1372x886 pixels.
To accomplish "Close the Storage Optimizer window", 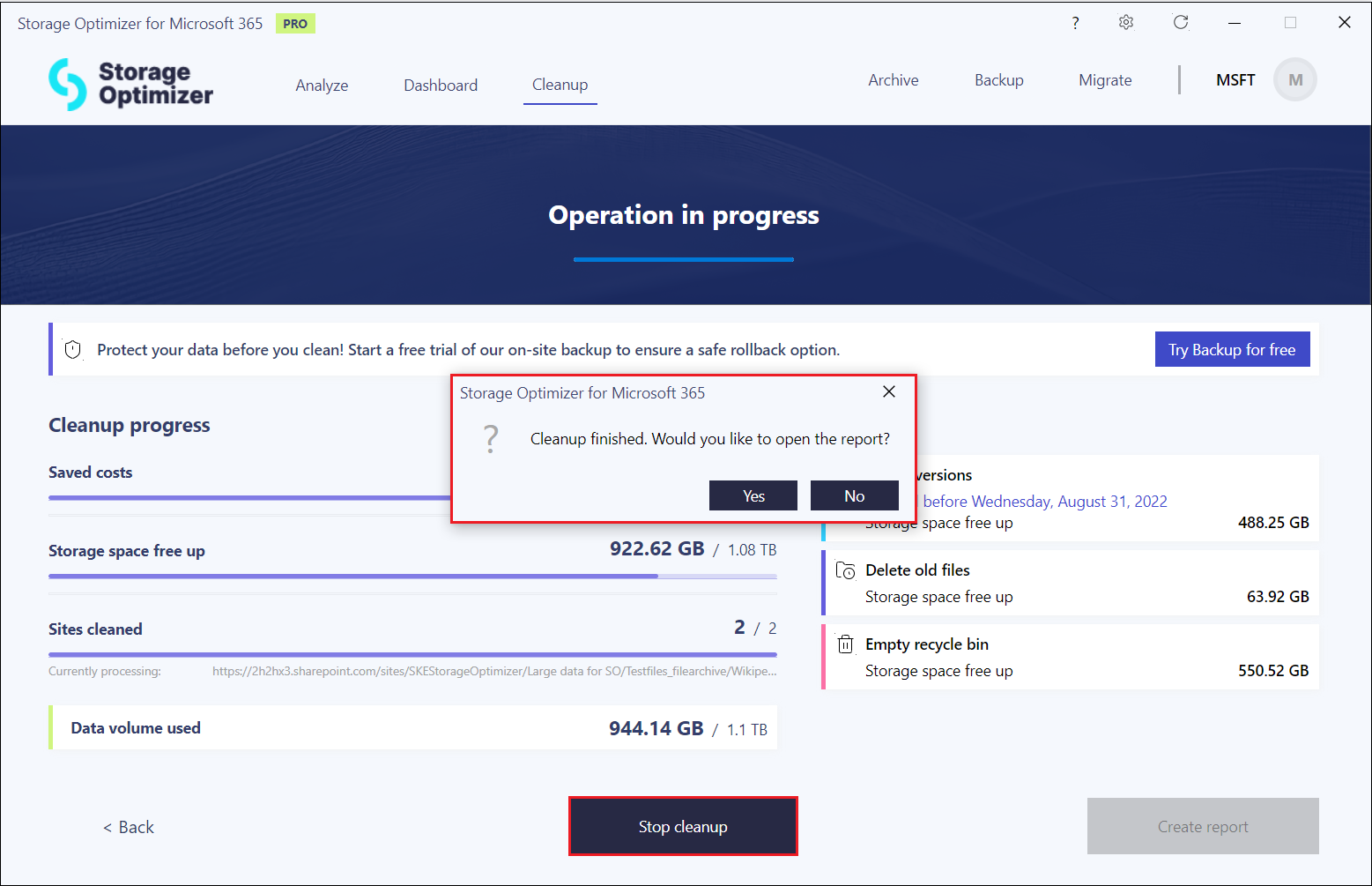I will 1345,23.
